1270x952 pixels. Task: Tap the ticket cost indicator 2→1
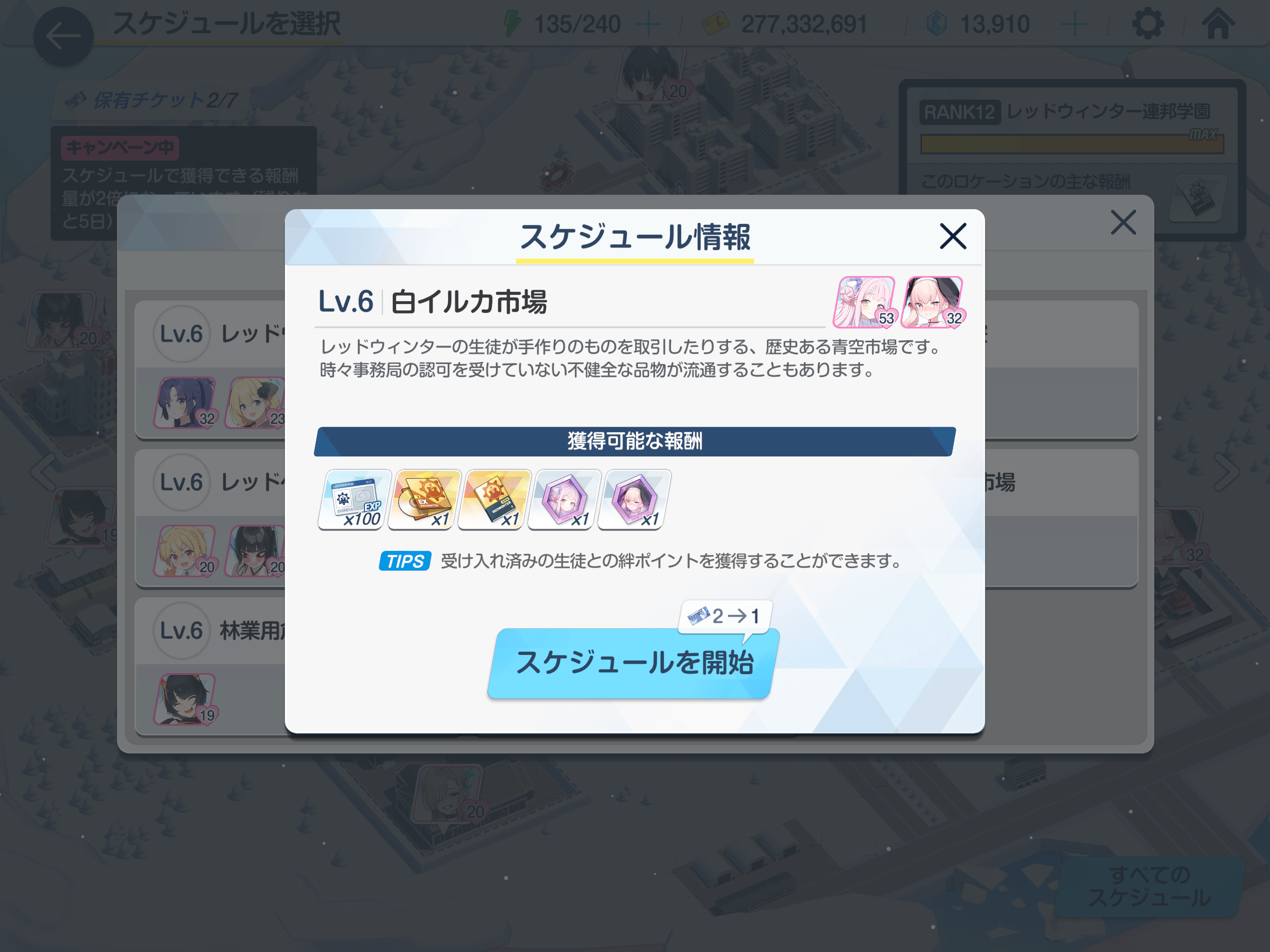[x=725, y=617]
